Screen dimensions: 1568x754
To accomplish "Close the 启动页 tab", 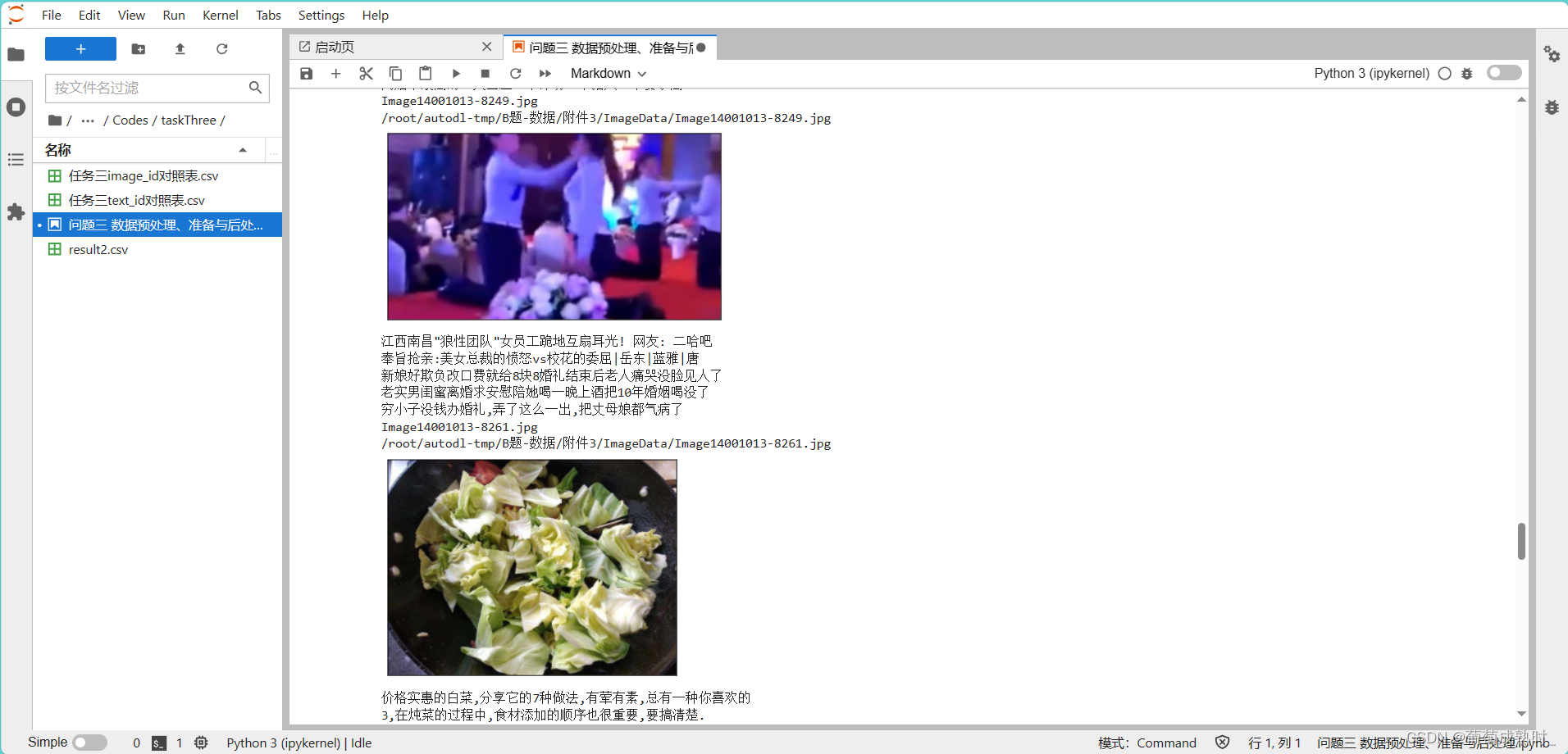I will click(487, 48).
